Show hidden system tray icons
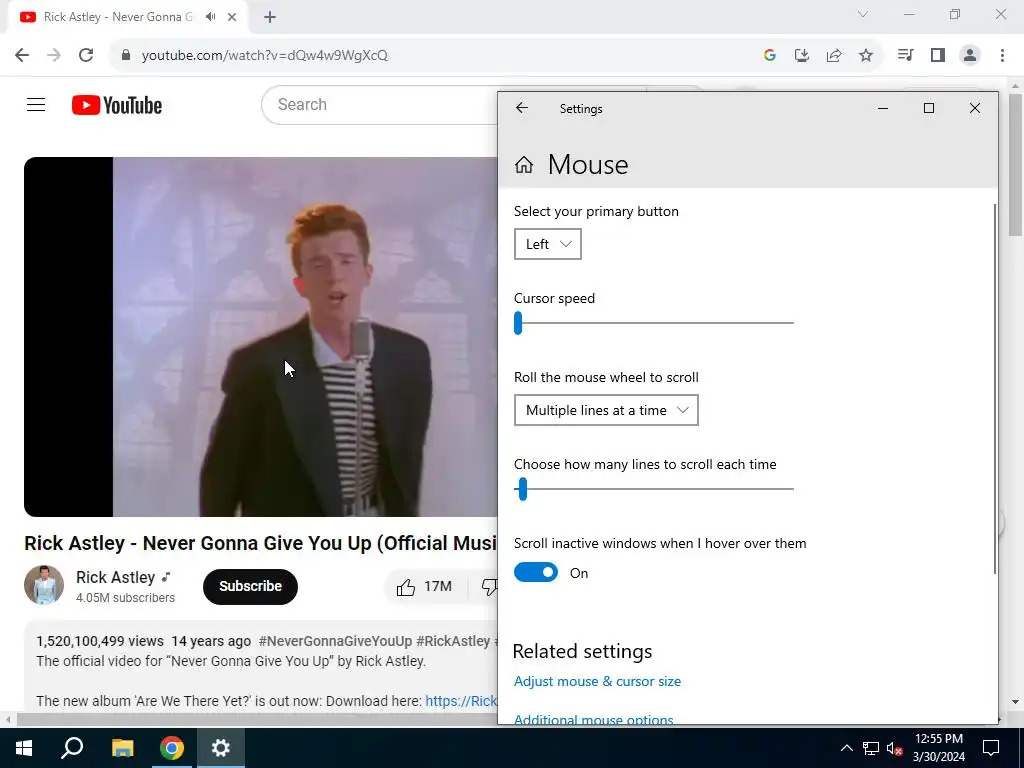 (x=846, y=748)
